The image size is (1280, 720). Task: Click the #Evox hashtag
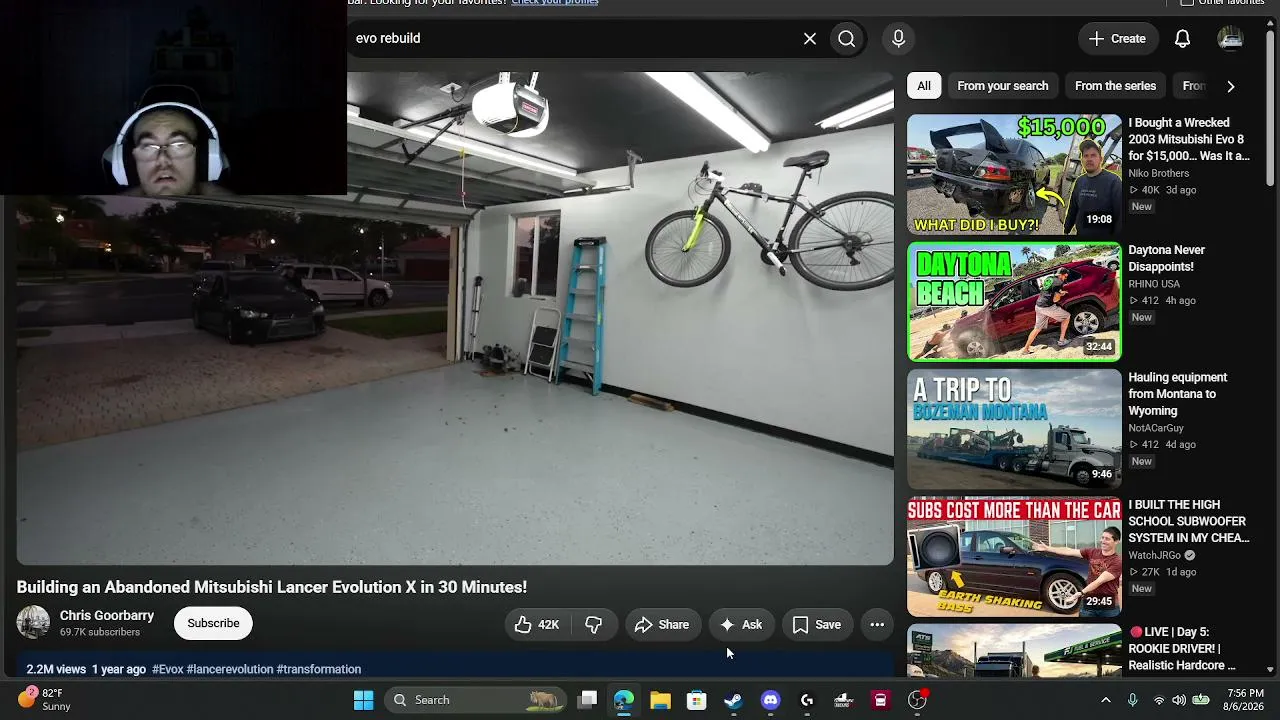[x=168, y=669]
